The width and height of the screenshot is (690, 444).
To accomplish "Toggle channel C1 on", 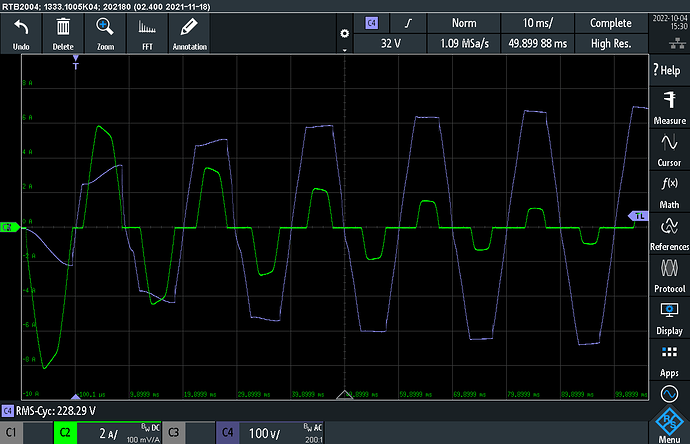I will 11,433.
